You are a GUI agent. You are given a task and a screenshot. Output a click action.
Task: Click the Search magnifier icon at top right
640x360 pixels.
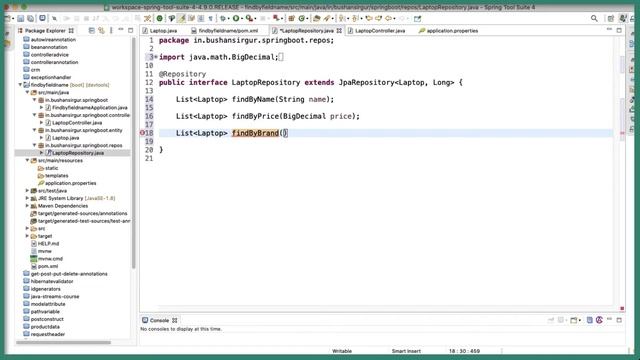[x=594, y=18]
